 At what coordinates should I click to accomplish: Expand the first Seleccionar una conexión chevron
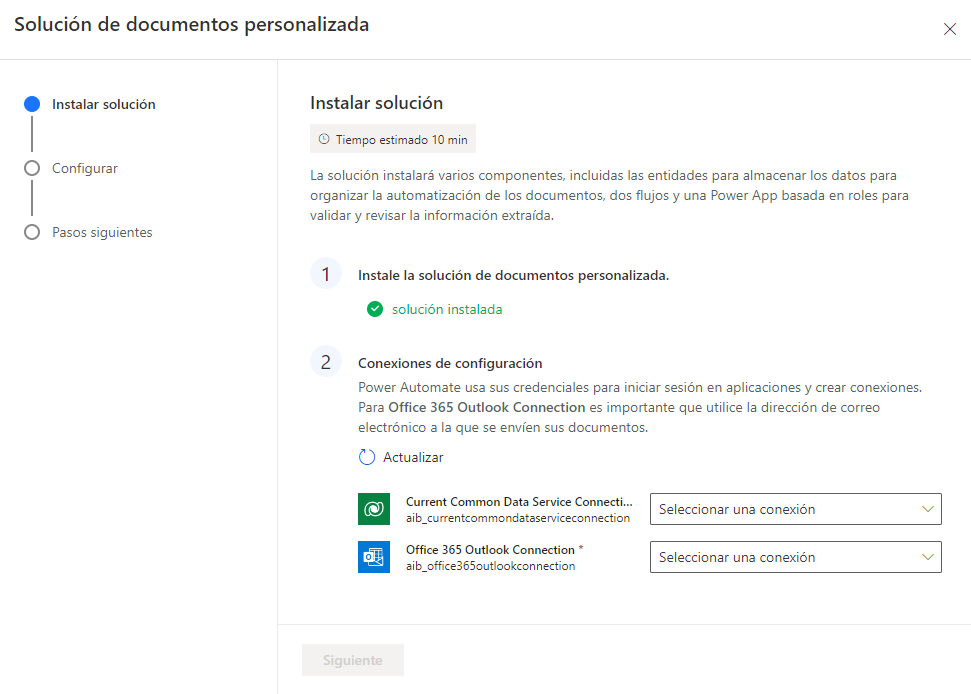pyautogui.click(x=925, y=509)
